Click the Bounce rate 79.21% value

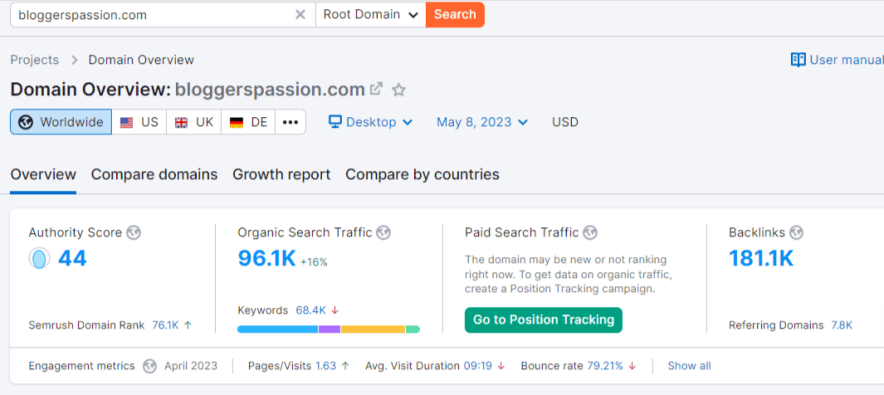click(x=605, y=366)
